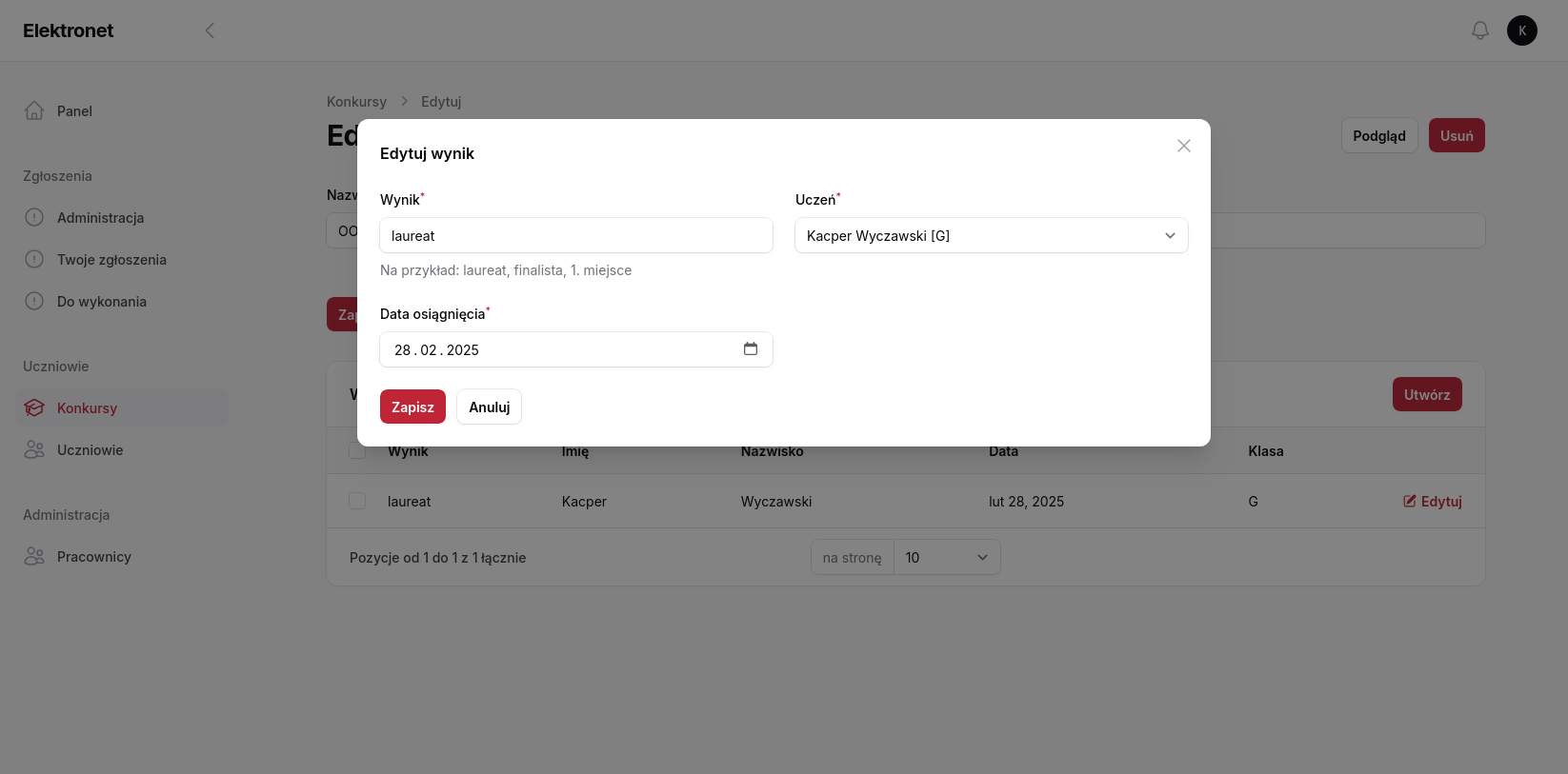Click the Konkursy graduation cap icon
The height and width of the screenshot is (774, 1568).
(34, 407)
